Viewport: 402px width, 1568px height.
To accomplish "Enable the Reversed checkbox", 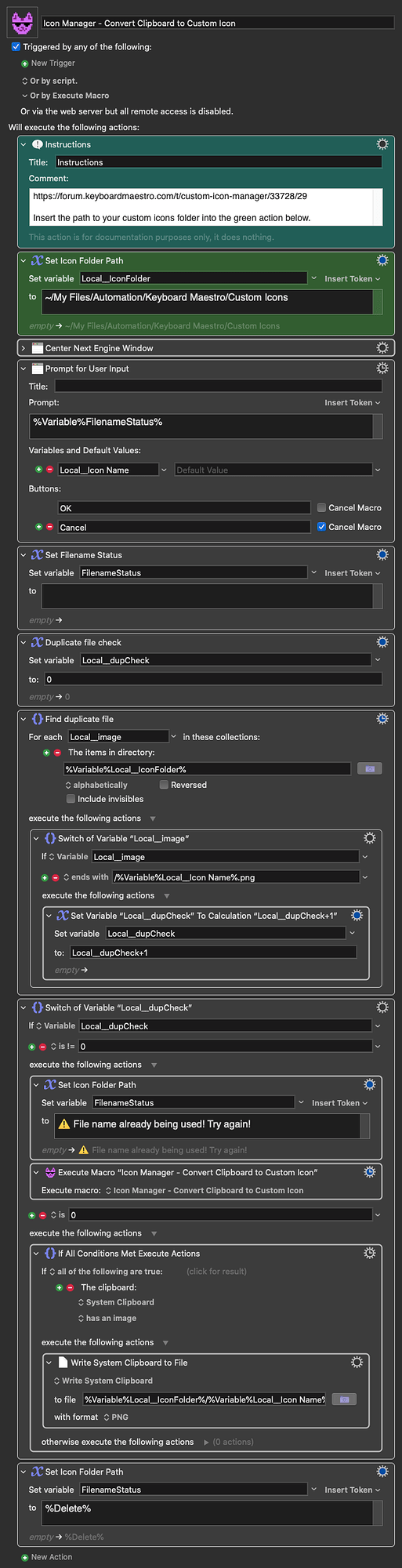I will point(164,785).
